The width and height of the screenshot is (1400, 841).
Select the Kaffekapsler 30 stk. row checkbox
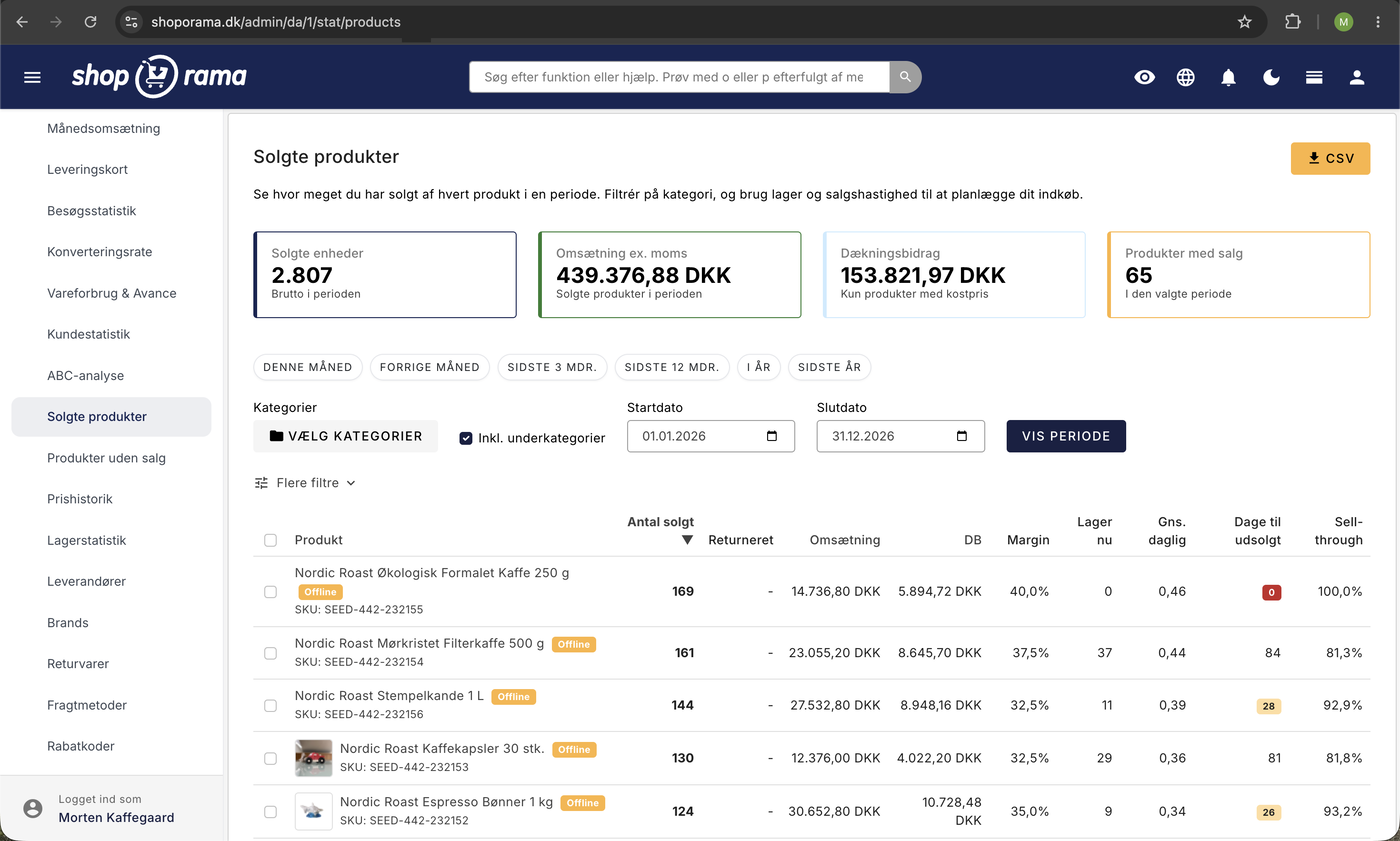(x=270, y=758)
